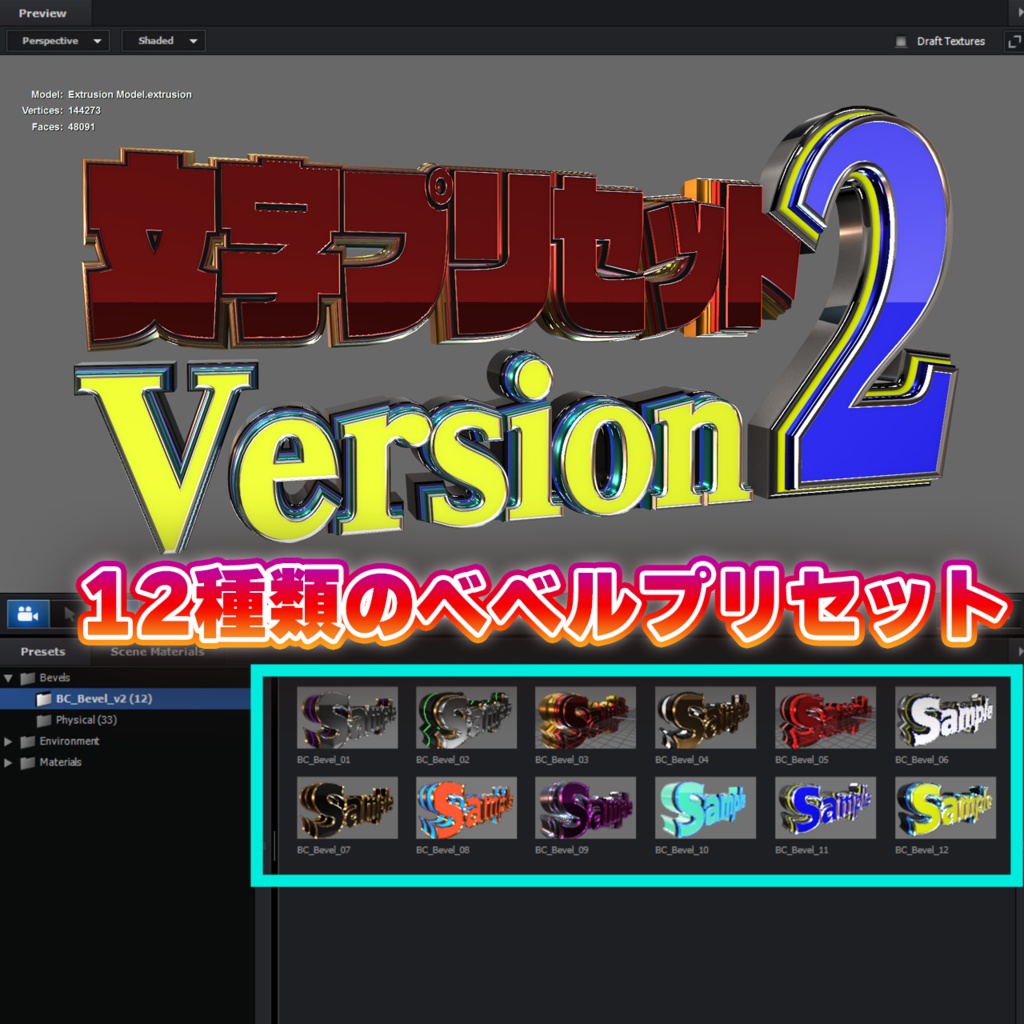Click the Preview tab
Viewport: 1024px width, 1024px height.
coord(40,14)
